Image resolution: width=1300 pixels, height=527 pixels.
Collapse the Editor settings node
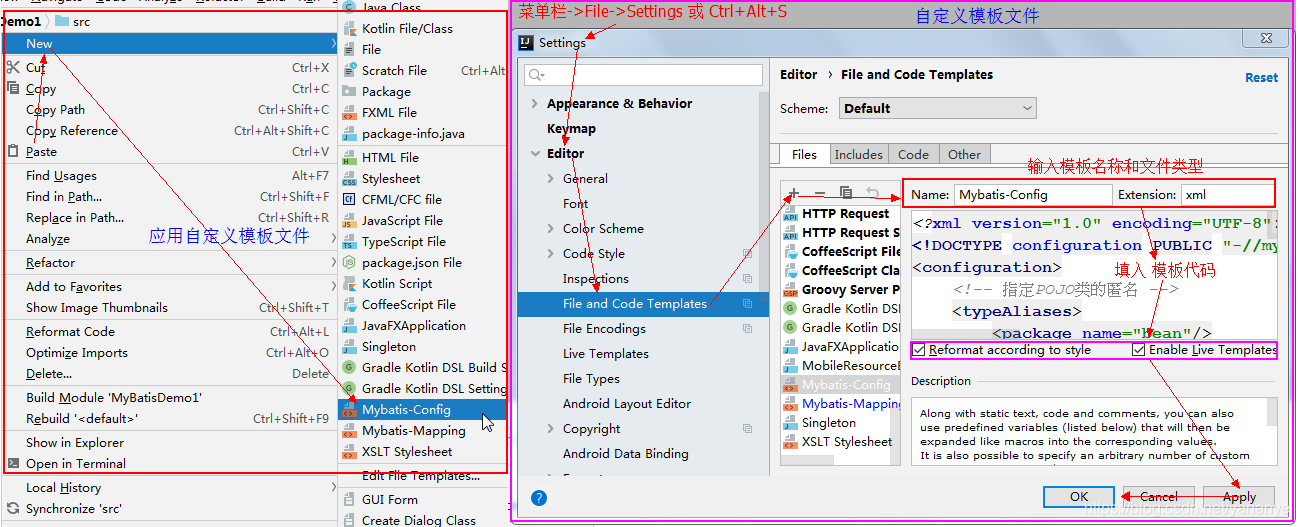[535, 153]
